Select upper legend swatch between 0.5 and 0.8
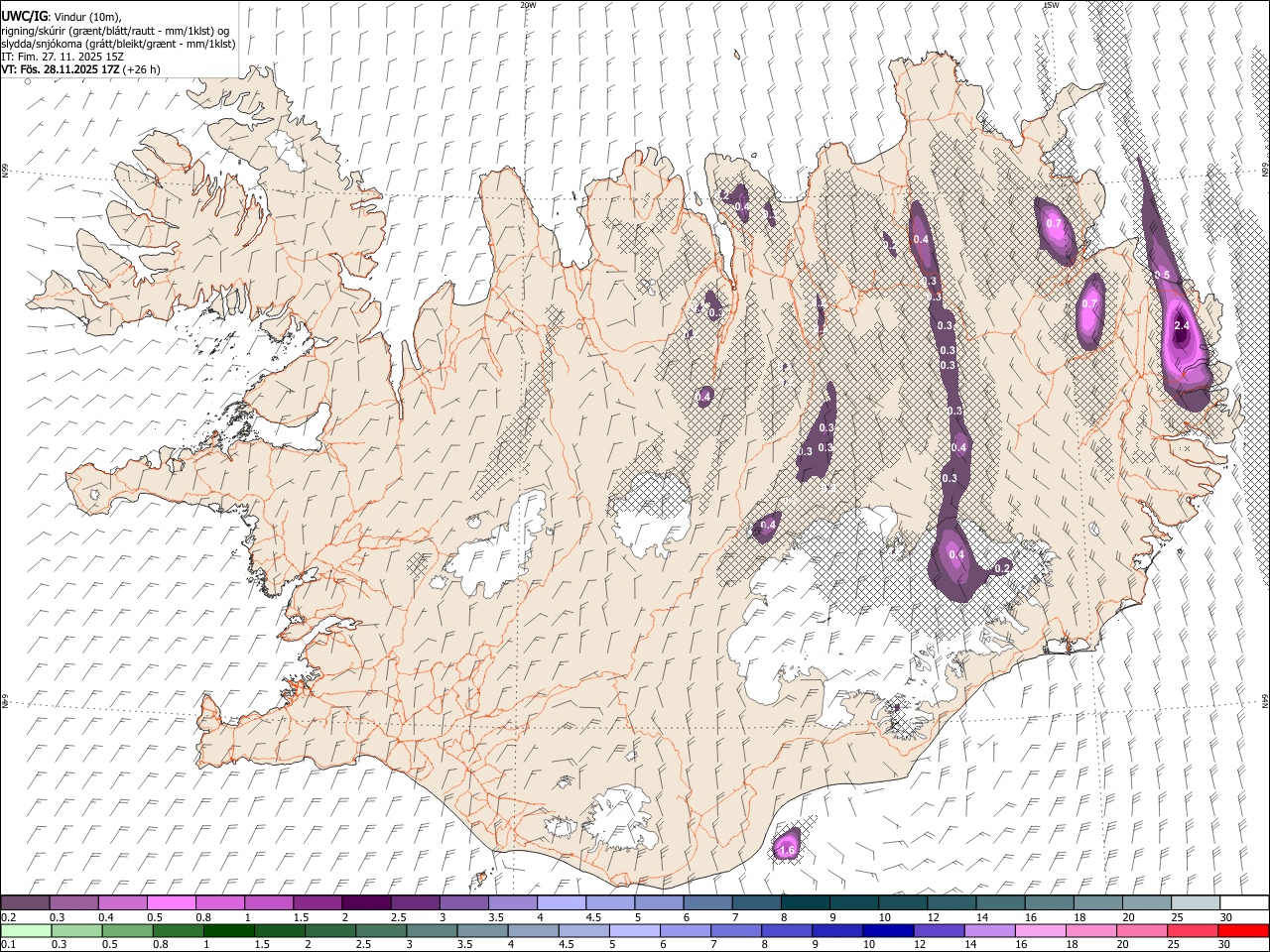The image size is (1270, 952). 171,902
